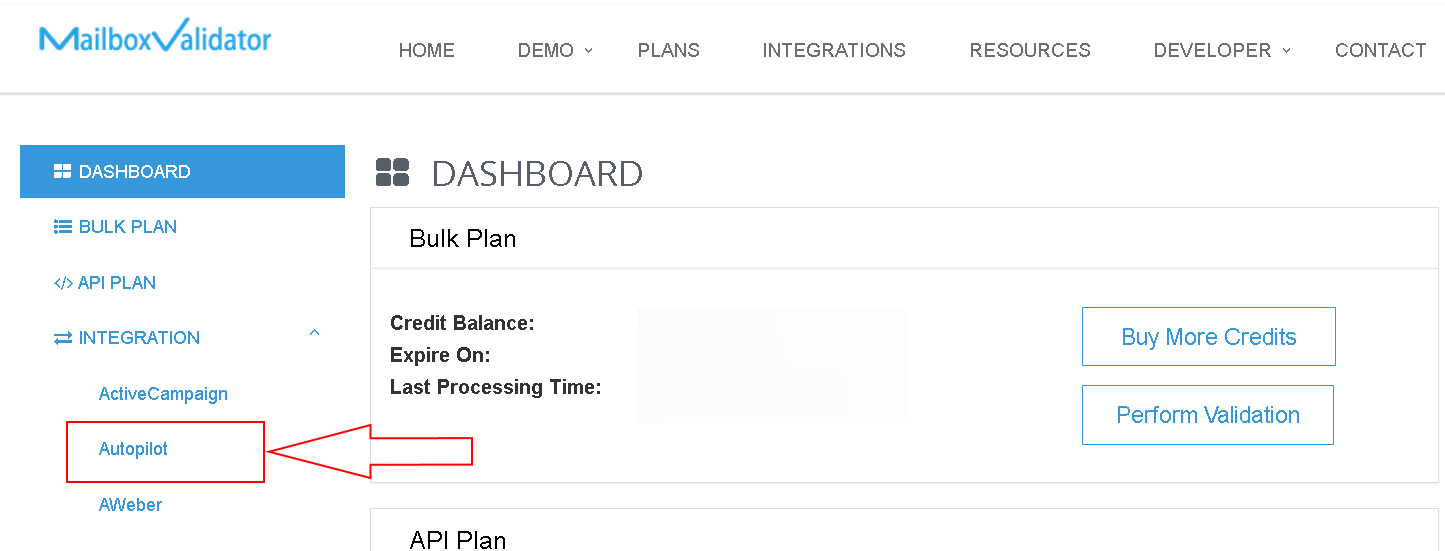Open the Bulk Plan sidebar item
Screen dimensions: 1445x551
tap(128, 227)
